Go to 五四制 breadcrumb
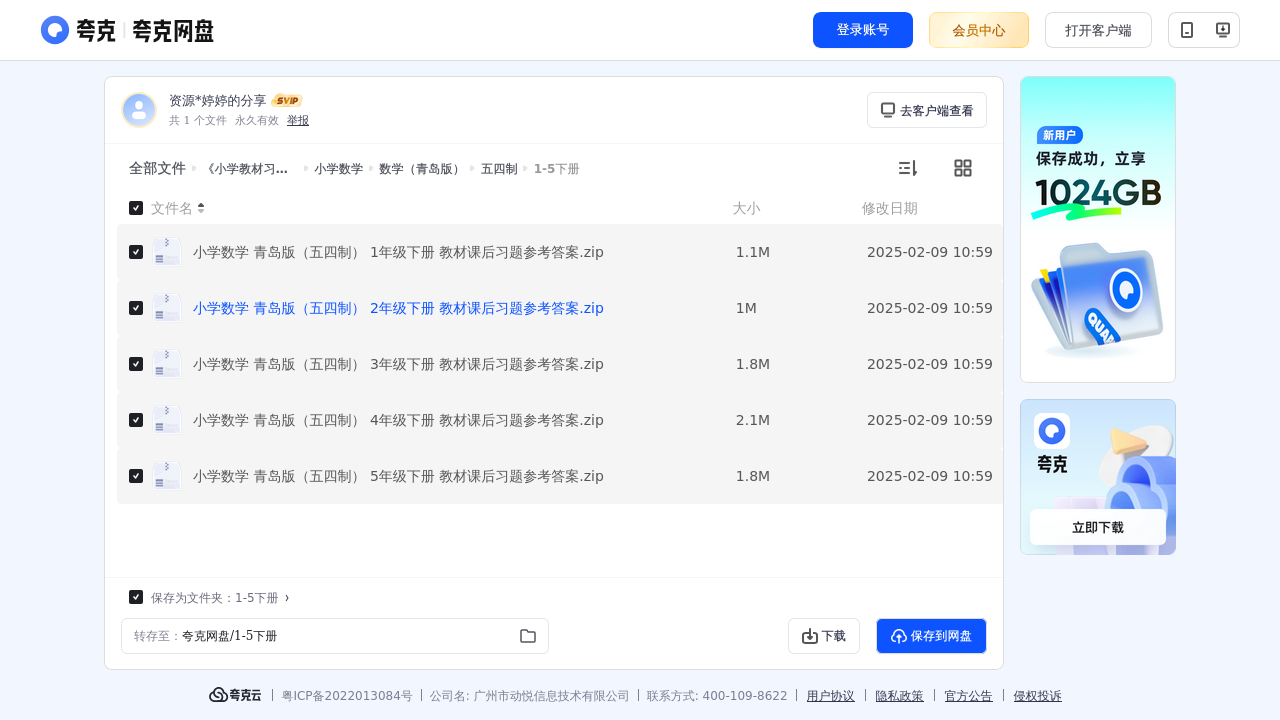This screenshot has height=720, width=1280. pyautogui.click(x=499, y=169)
